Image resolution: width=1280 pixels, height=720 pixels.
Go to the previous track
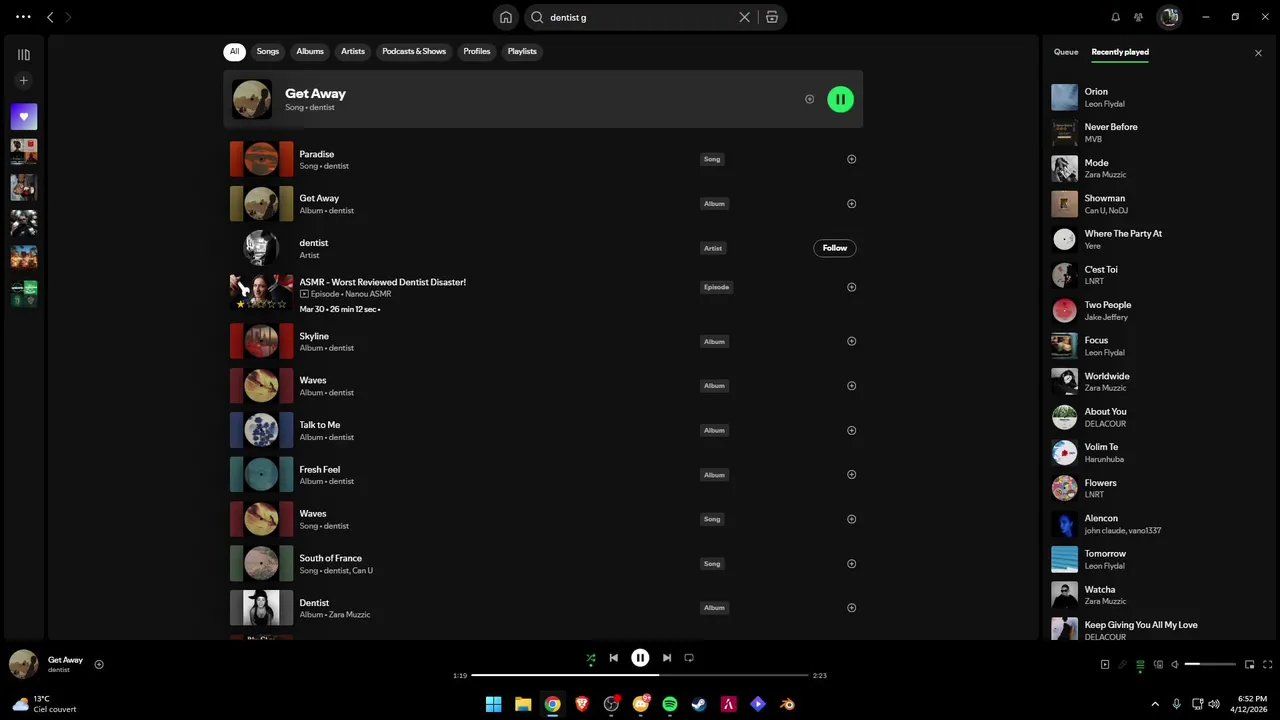click(614, 658)
